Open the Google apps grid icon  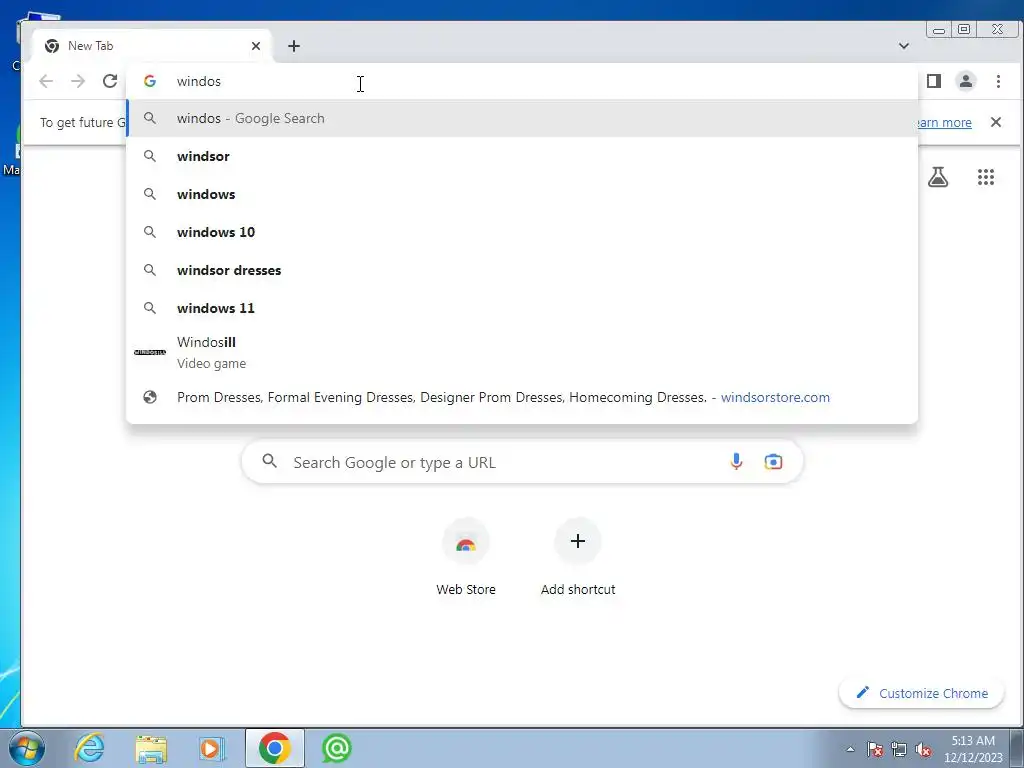985,177
